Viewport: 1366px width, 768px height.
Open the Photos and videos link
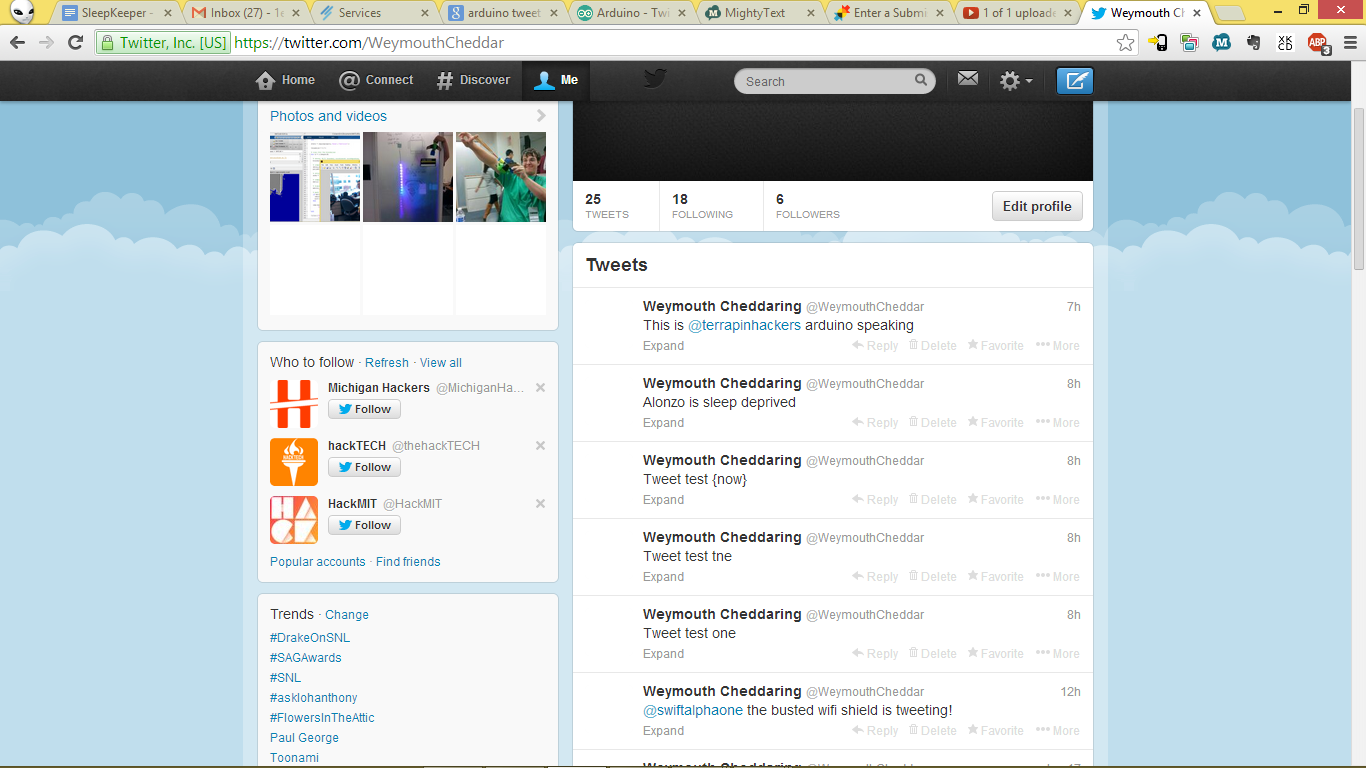point(328,116)
